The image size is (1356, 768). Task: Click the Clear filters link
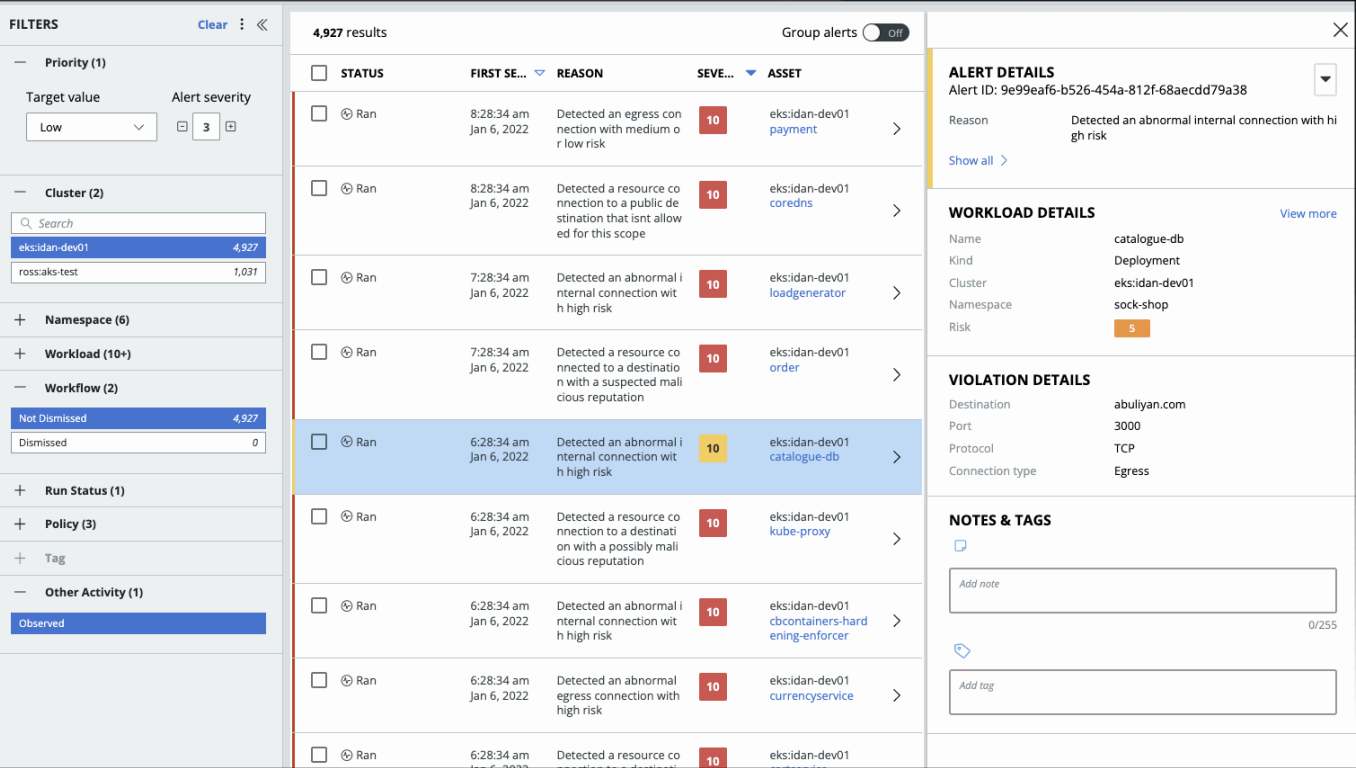coord(212,25)
